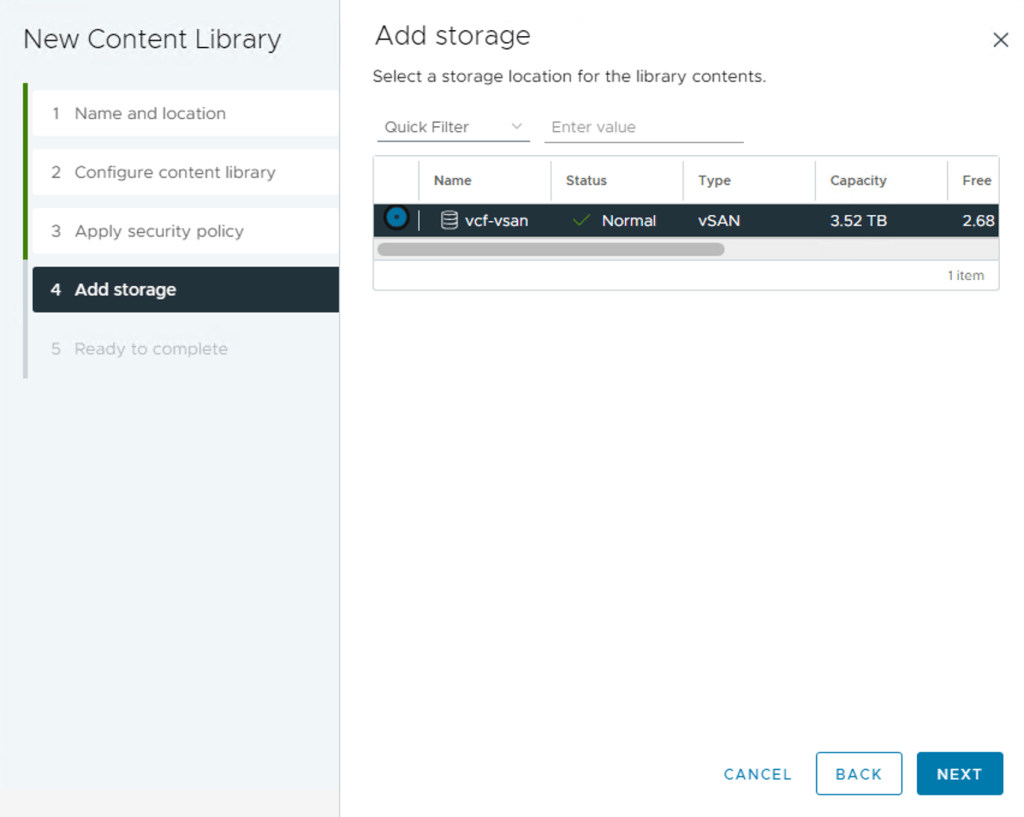Click the Next button
The image size is (1024, 817).
coord(959,774)
